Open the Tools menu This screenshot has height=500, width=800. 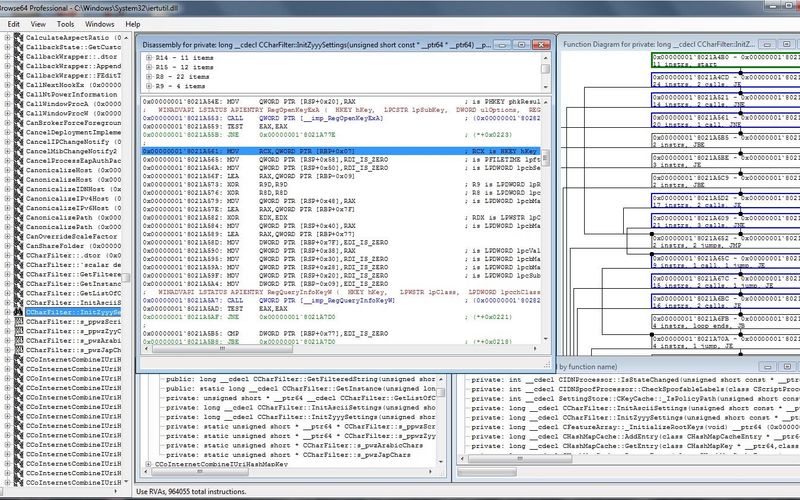65,22
